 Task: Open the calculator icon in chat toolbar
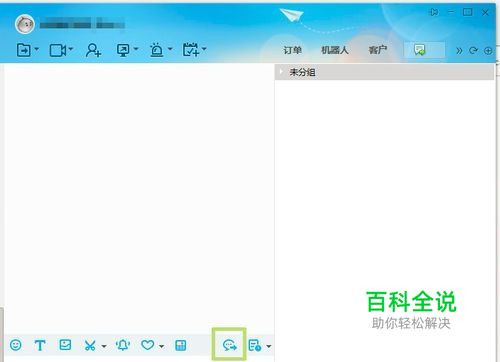(181, 345)
